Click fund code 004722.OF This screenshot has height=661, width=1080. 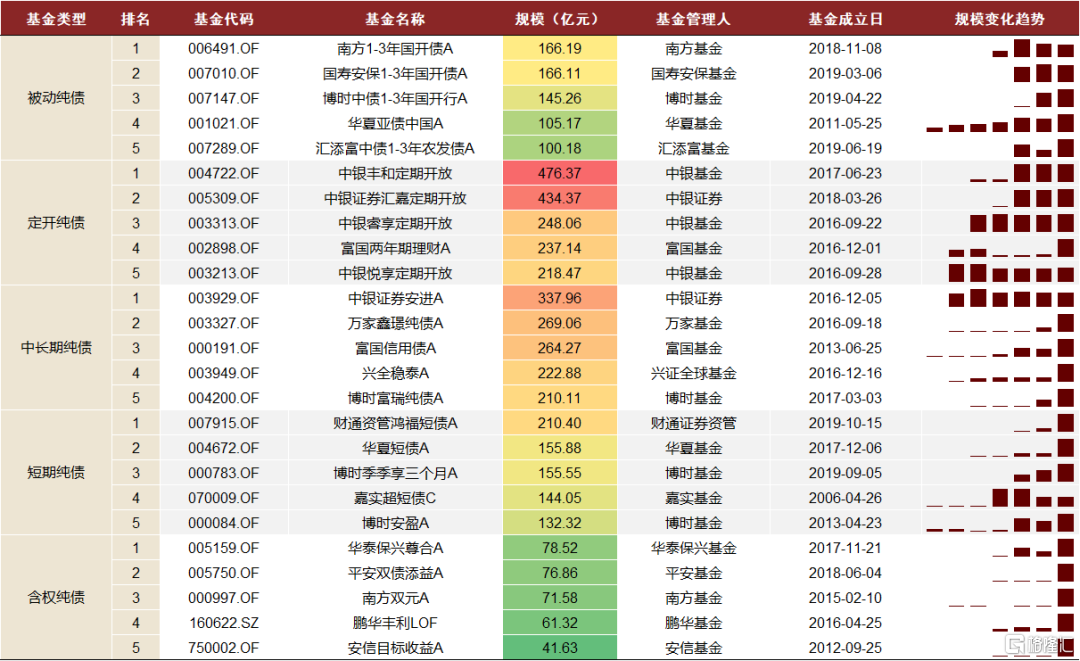coord(223,174)
